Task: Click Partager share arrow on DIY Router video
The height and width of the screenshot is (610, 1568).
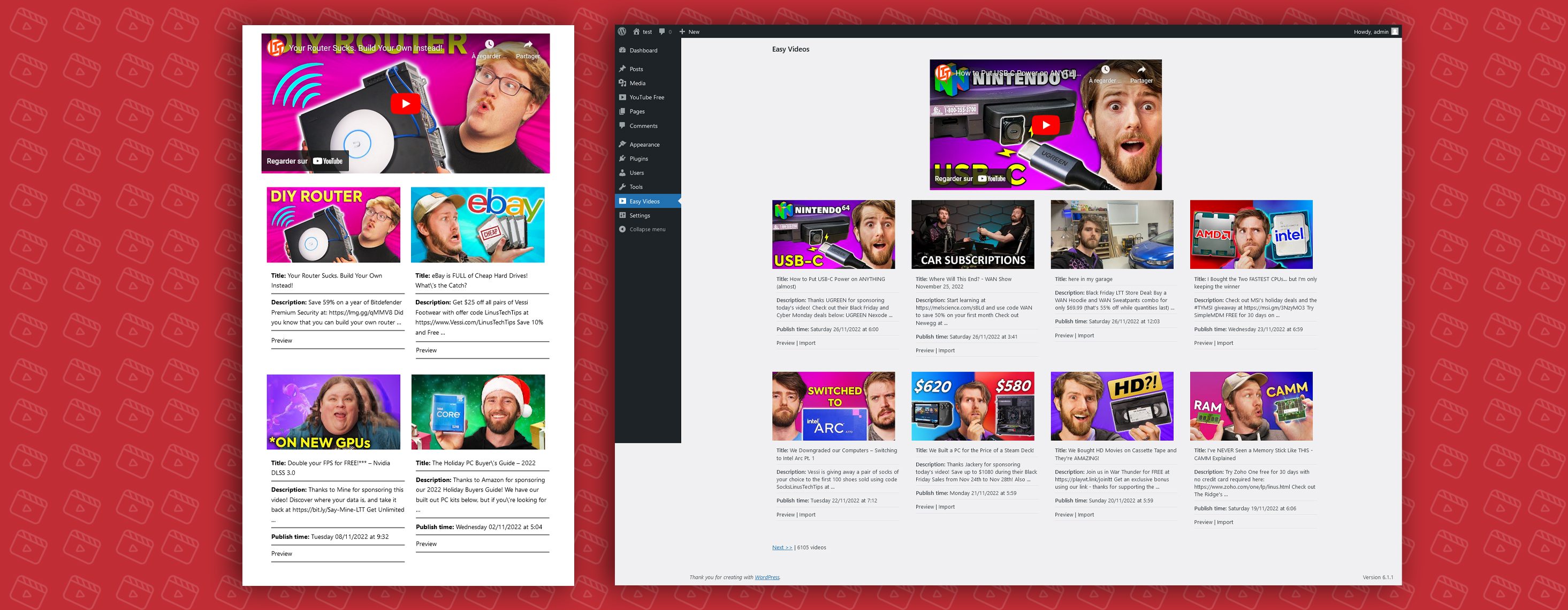Action: [528, 44]
